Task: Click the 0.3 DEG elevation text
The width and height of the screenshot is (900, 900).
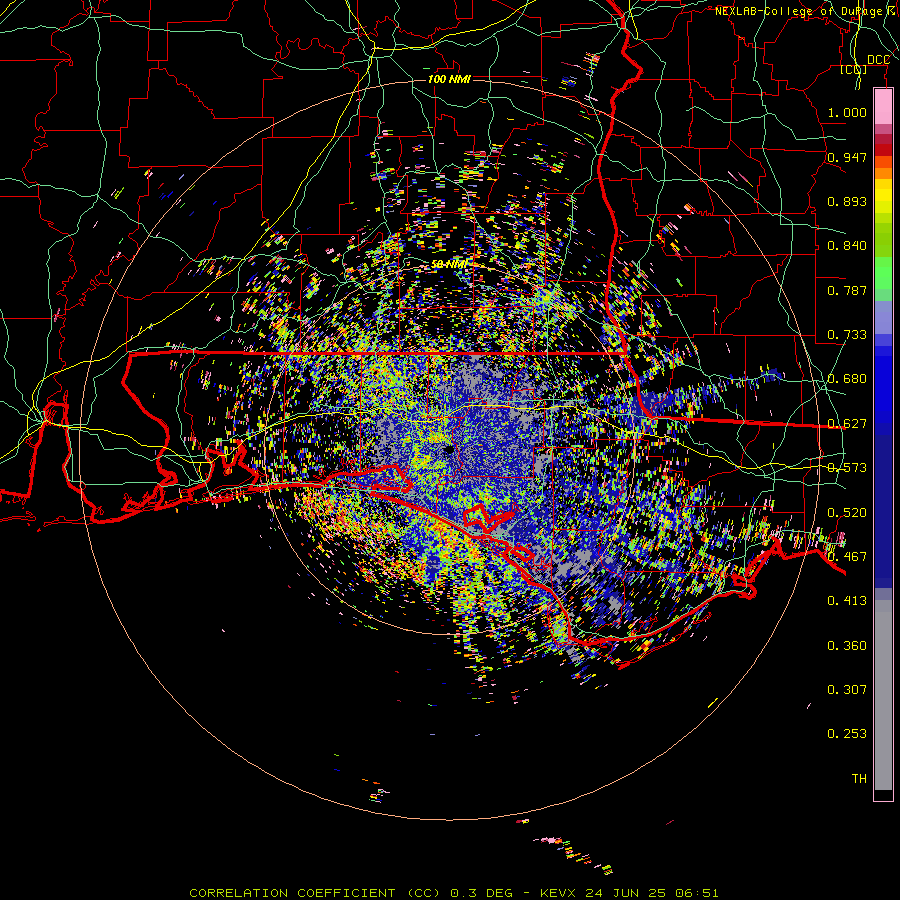Action: click(481, 893)
